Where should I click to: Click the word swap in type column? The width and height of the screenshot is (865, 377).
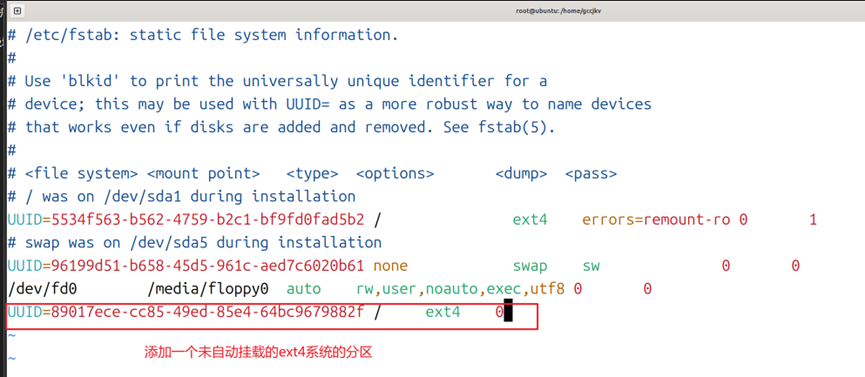(530, 267)
